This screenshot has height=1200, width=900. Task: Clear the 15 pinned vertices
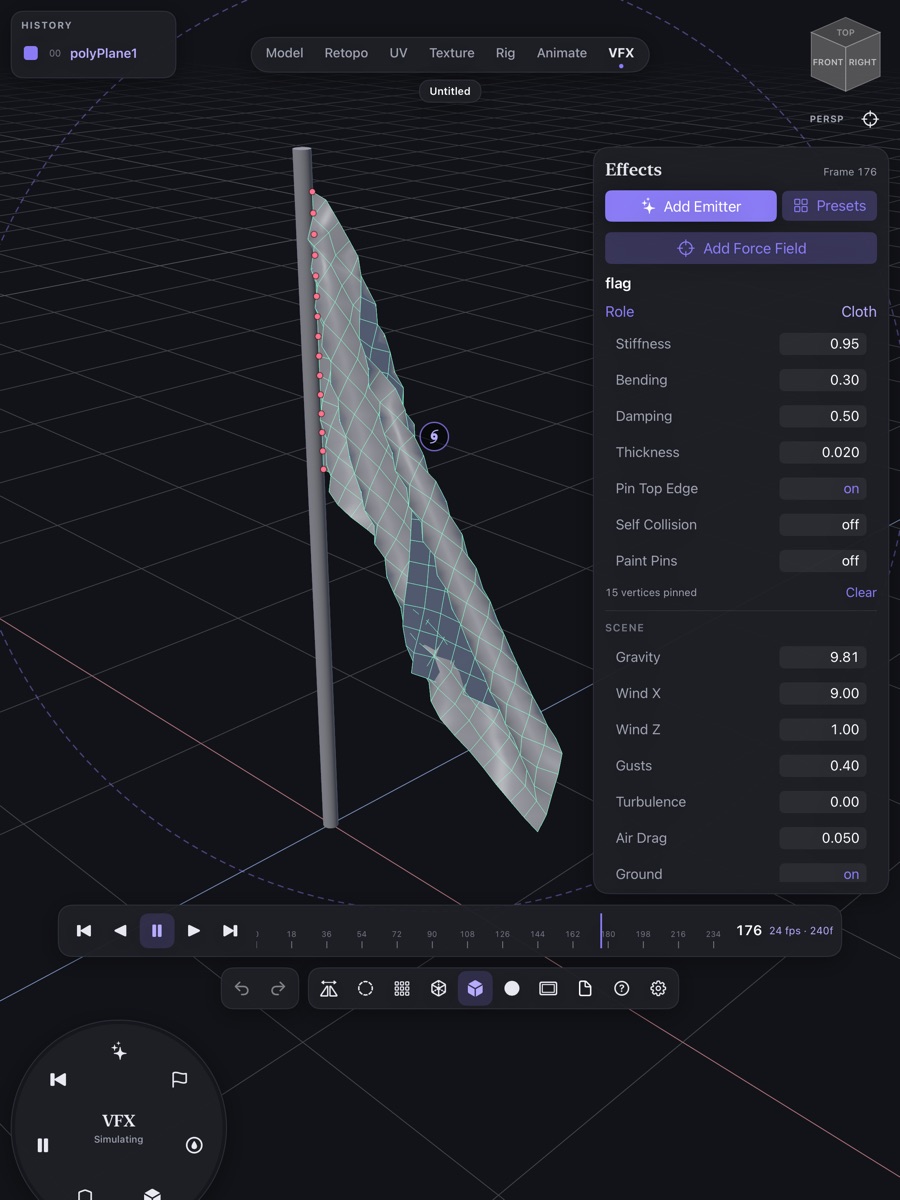click(x=861, y=592)
